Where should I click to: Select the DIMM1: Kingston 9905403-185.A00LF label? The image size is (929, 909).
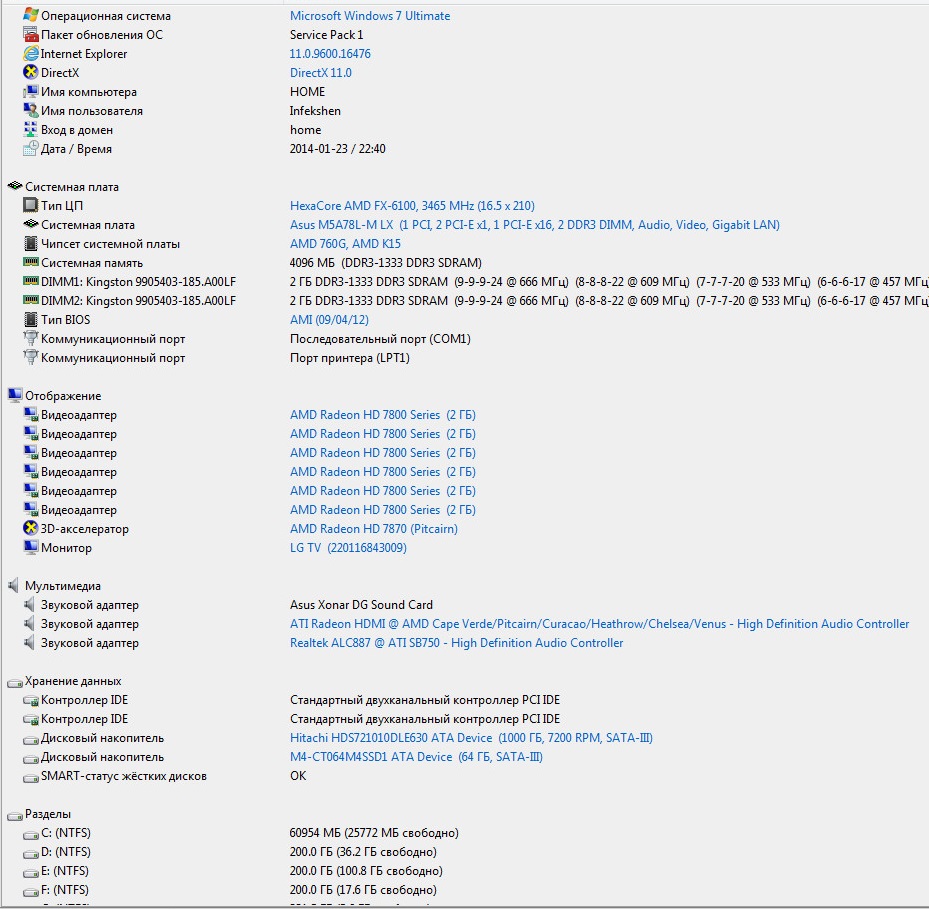tap(138, 281)
